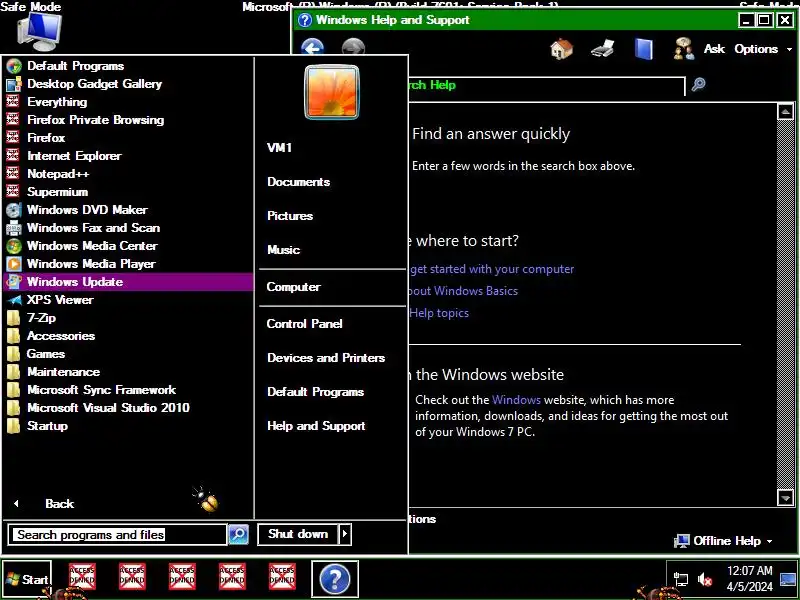
Task: Open Devices and Printers
Action: click(x=326, y=358)
